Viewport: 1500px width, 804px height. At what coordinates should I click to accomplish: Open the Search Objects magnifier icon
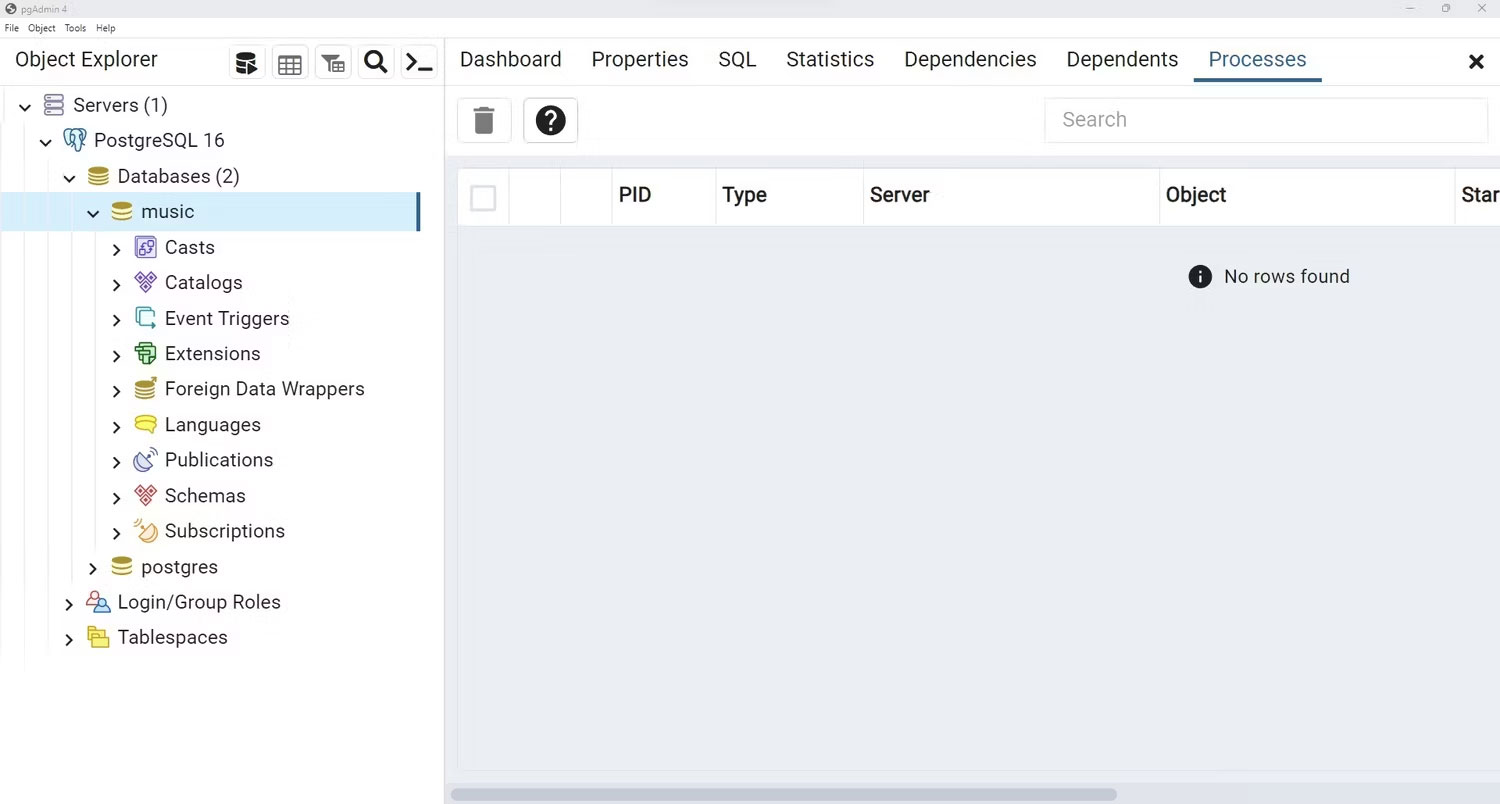click(x=376, y=64)
